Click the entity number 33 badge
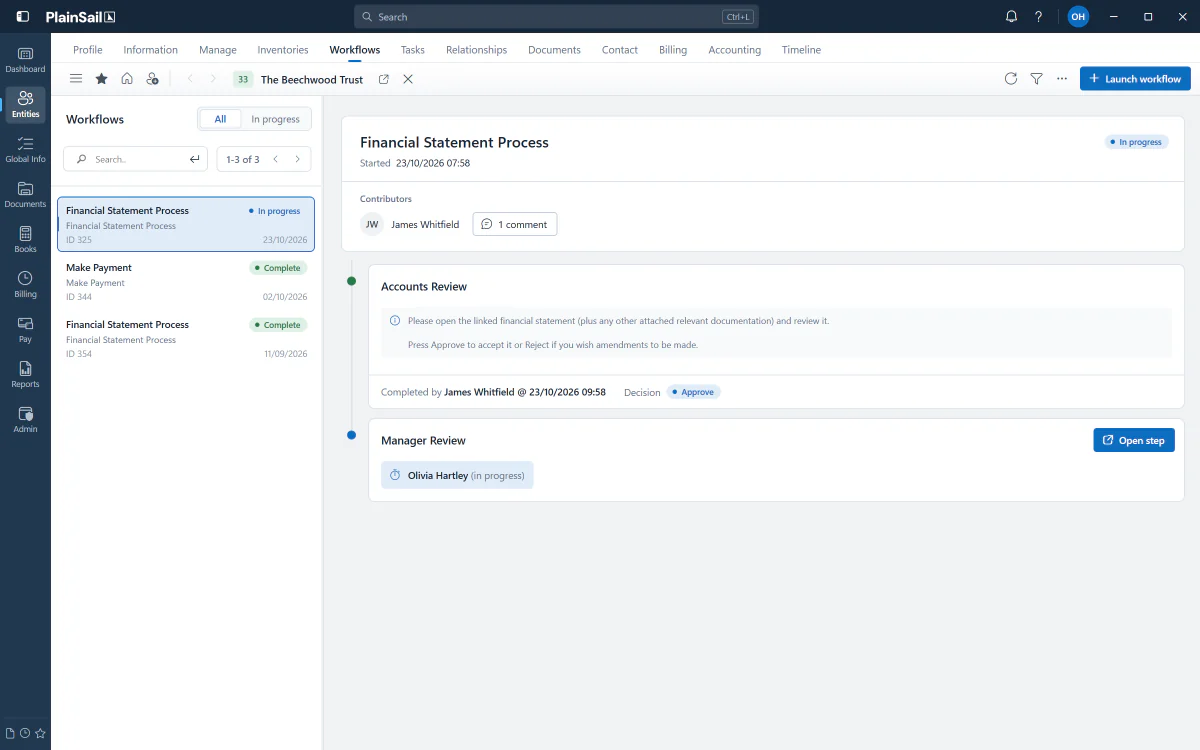Screen dimensions: 1200x750 coord(243,79)
